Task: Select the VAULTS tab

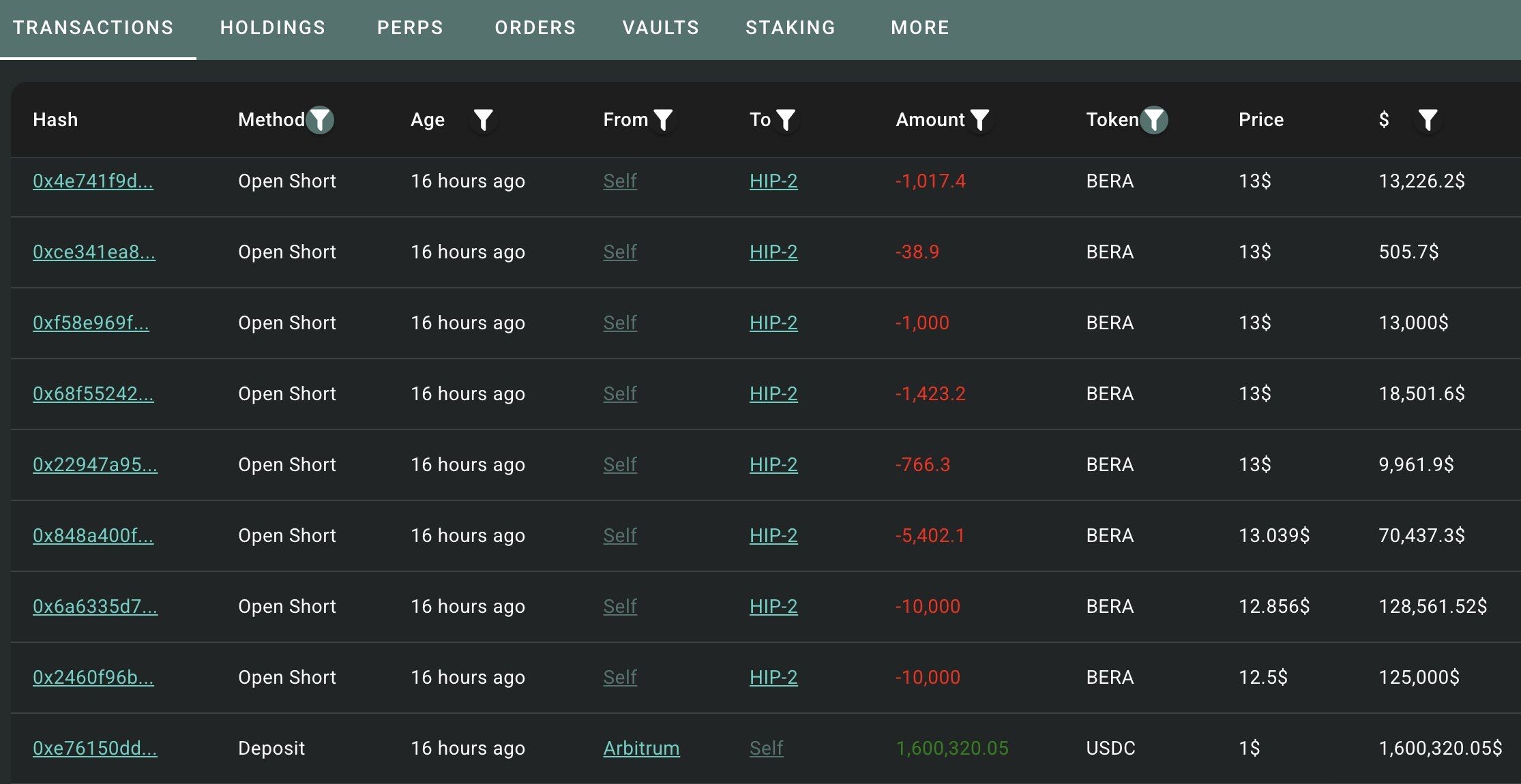Action: point(660,28)
